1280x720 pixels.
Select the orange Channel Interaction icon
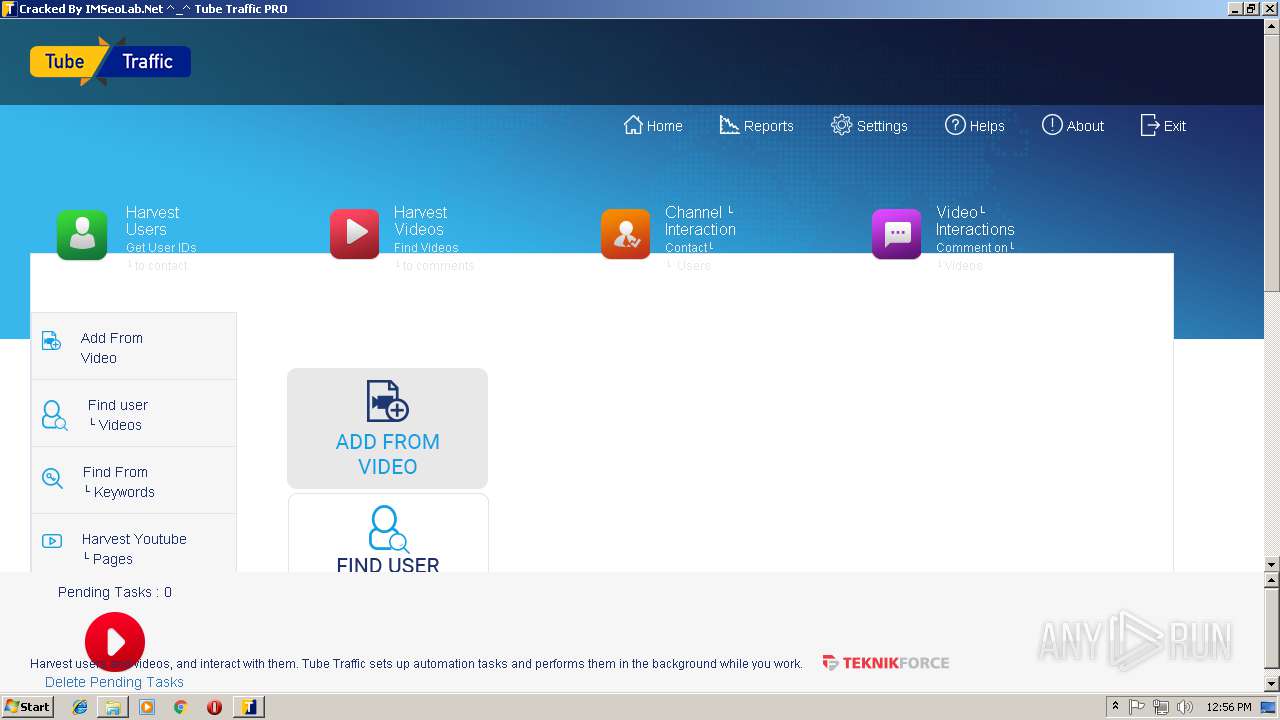pyautogui.click(x=626, y=234)
